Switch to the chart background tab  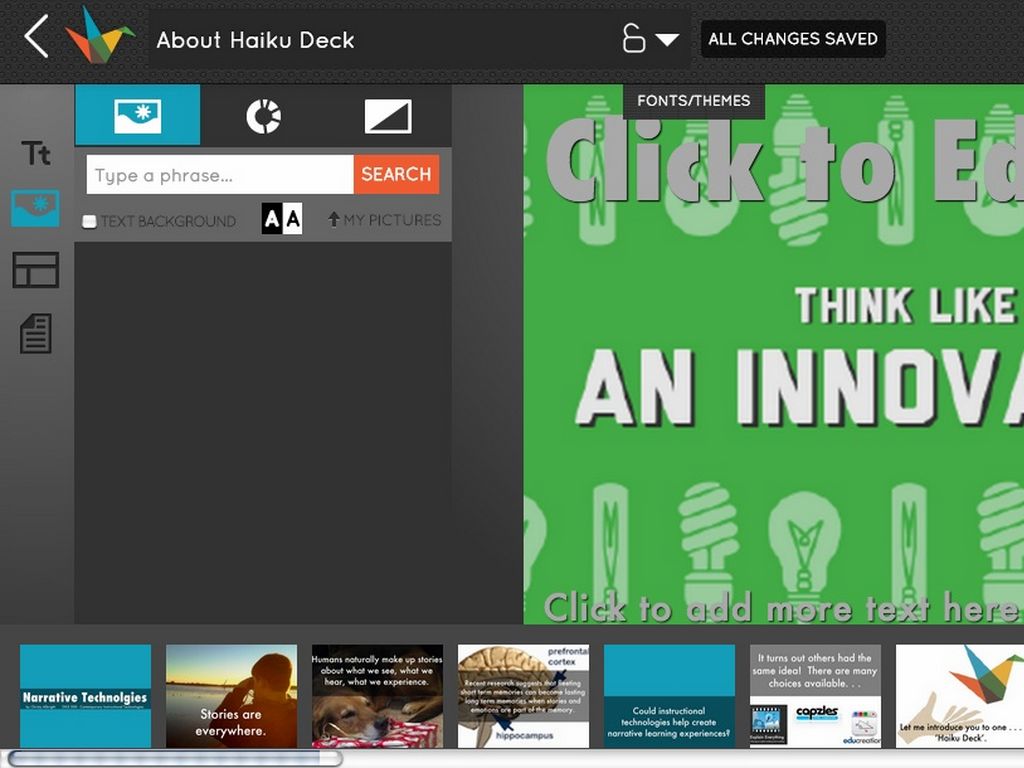263,116
